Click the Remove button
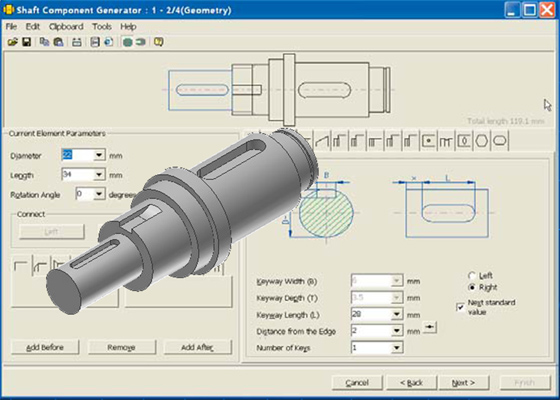 pyautogui.click(x=121, y=347)
